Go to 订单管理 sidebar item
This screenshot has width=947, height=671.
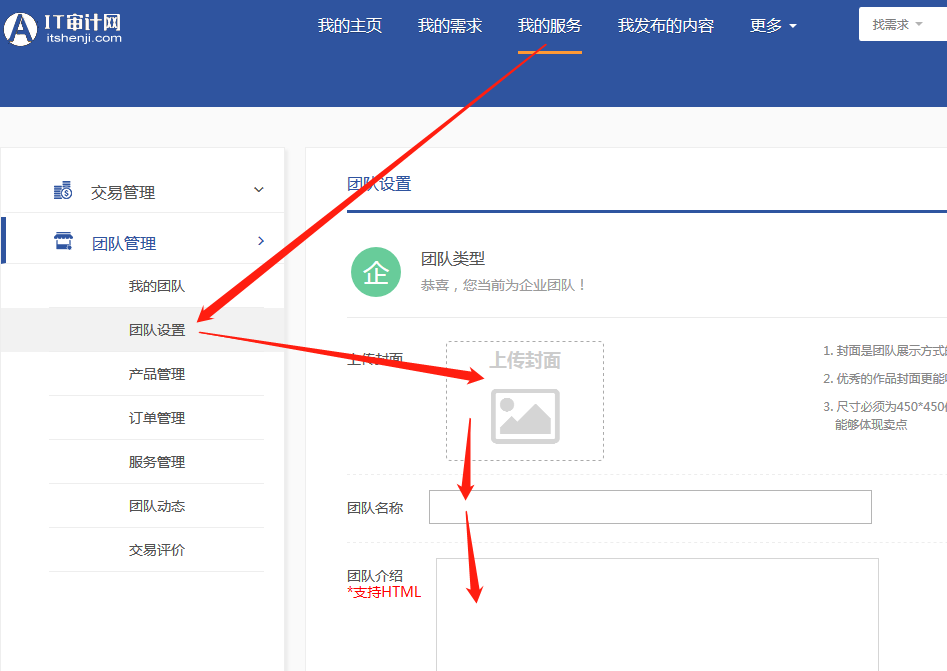point(157,418)
